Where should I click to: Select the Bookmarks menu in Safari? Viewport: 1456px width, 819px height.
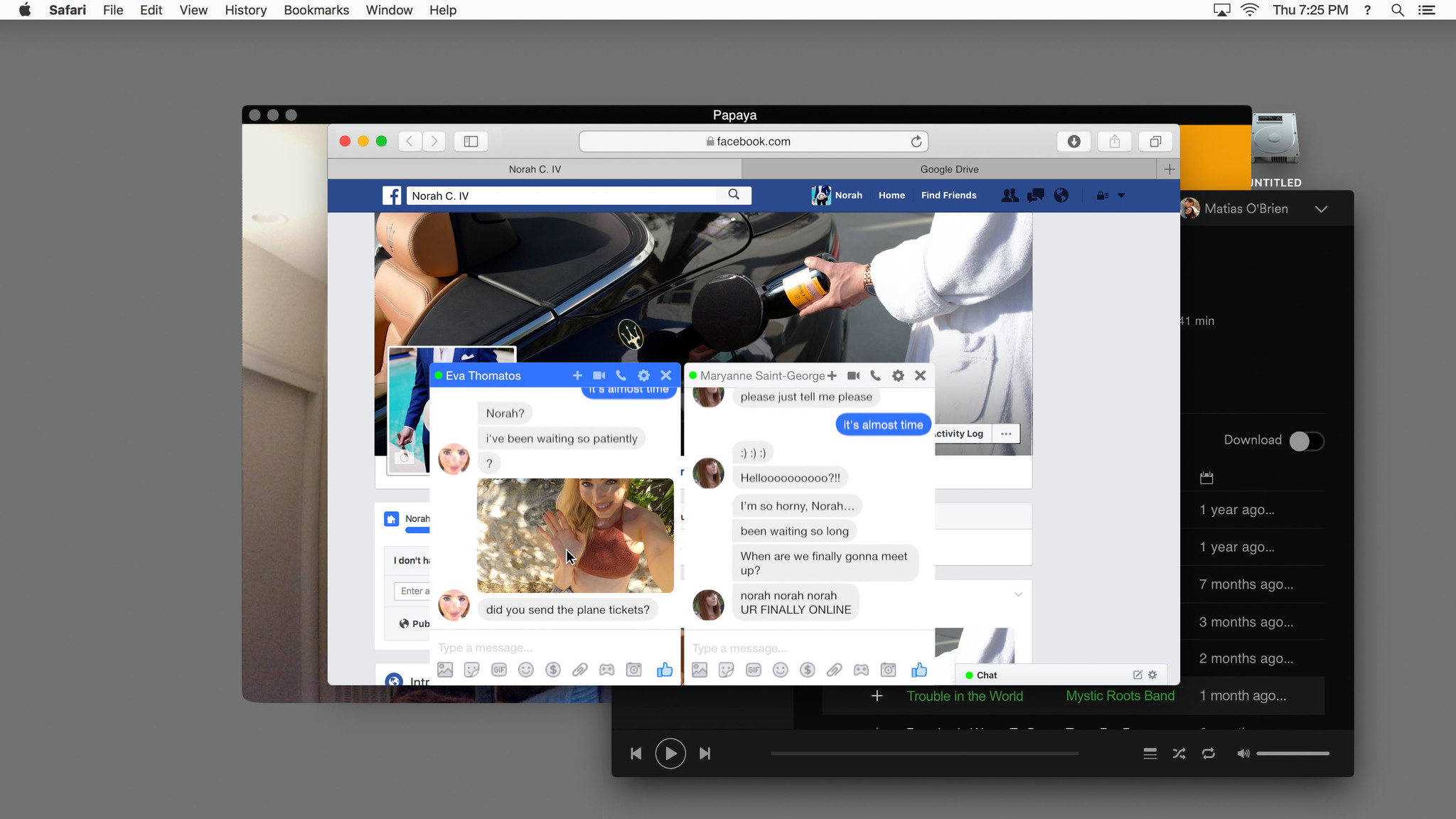(316, 10)
